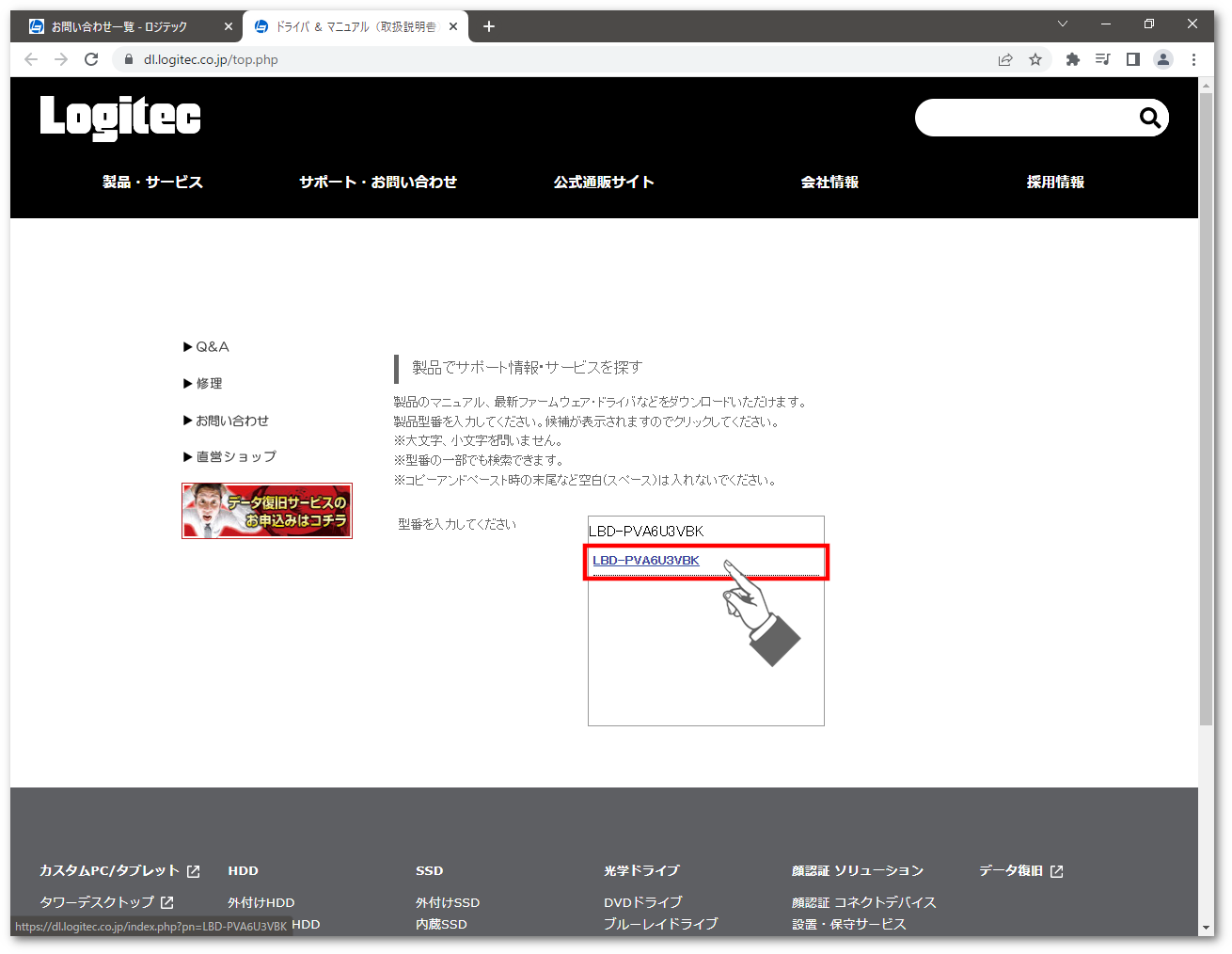Screen dimensions: 1232x954
Task: Open the 顔認証 ソリューション footer heading
Action: 858,870
